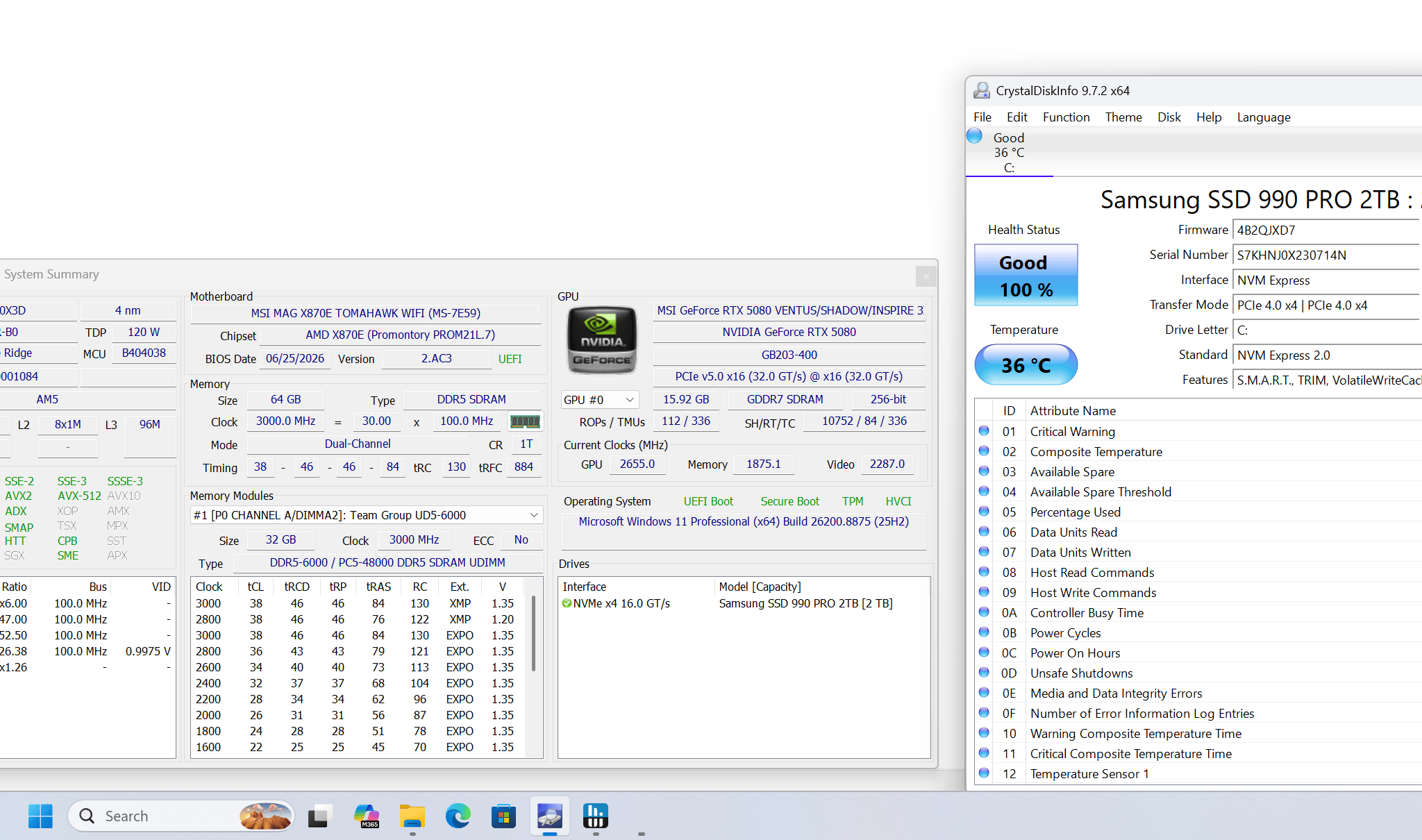Image resolution: width=1422 pixels, height=840 pixels.
Task: Open the Windows Start menu
Action: click(x=40, y=816)
